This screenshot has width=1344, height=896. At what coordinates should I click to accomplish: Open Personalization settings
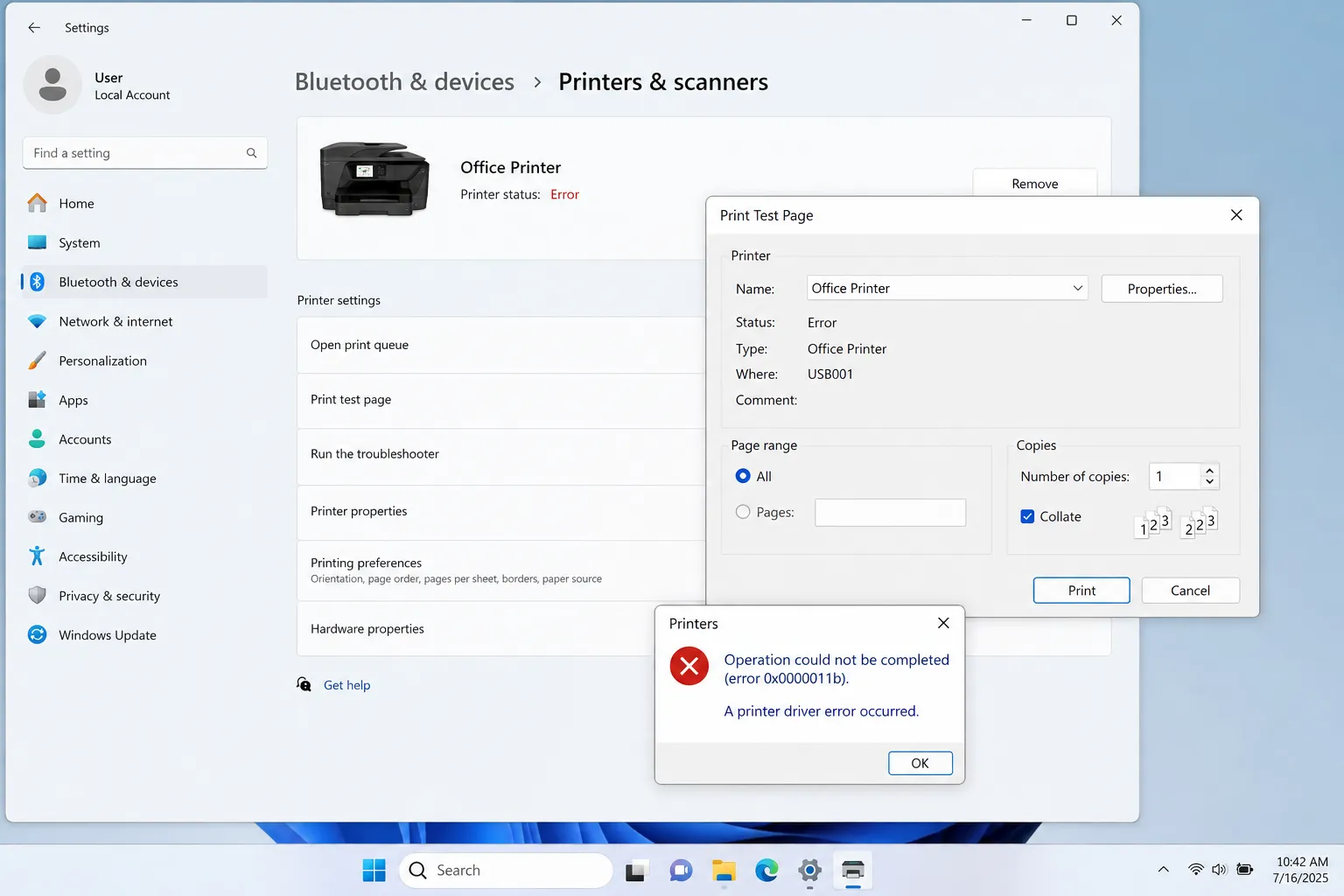tap(144, 360)
